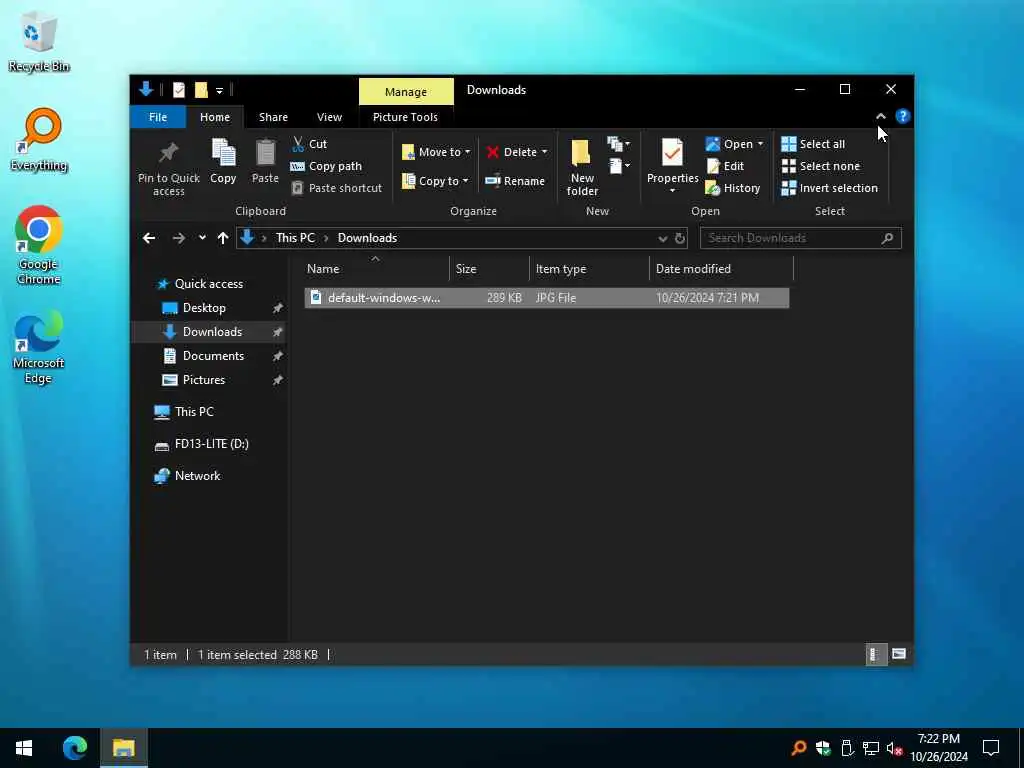Open the FD13-LITE (D:) drive

212,444
